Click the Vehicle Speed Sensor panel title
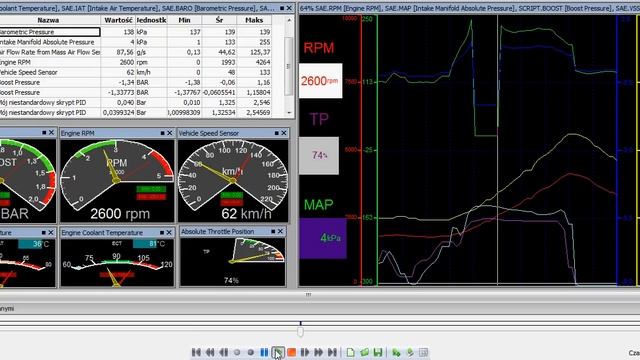The height and width of the screenshot is (360, 640). pyautogui.click(x=209, y=133)
